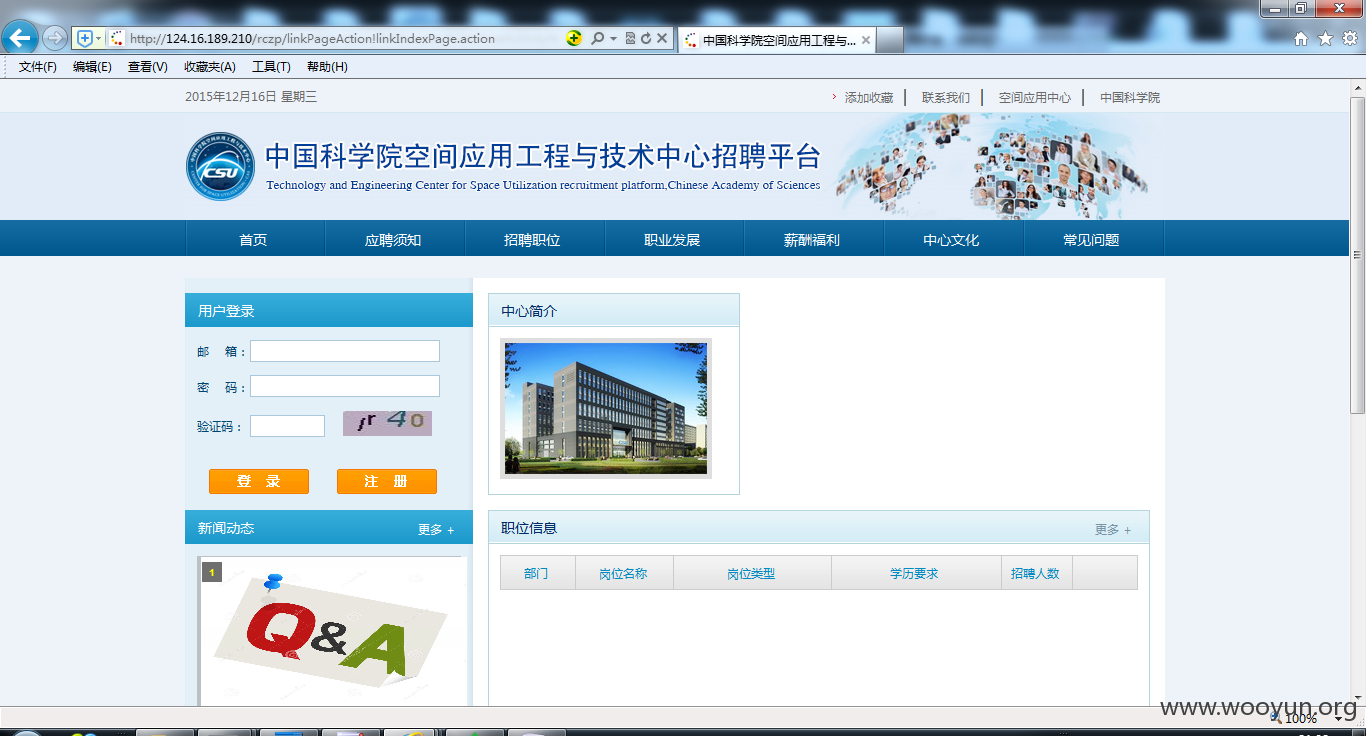Open the 收藏夹(A) menu
The height and width of the screenshot is (736, 1366).
click(209, 67)
